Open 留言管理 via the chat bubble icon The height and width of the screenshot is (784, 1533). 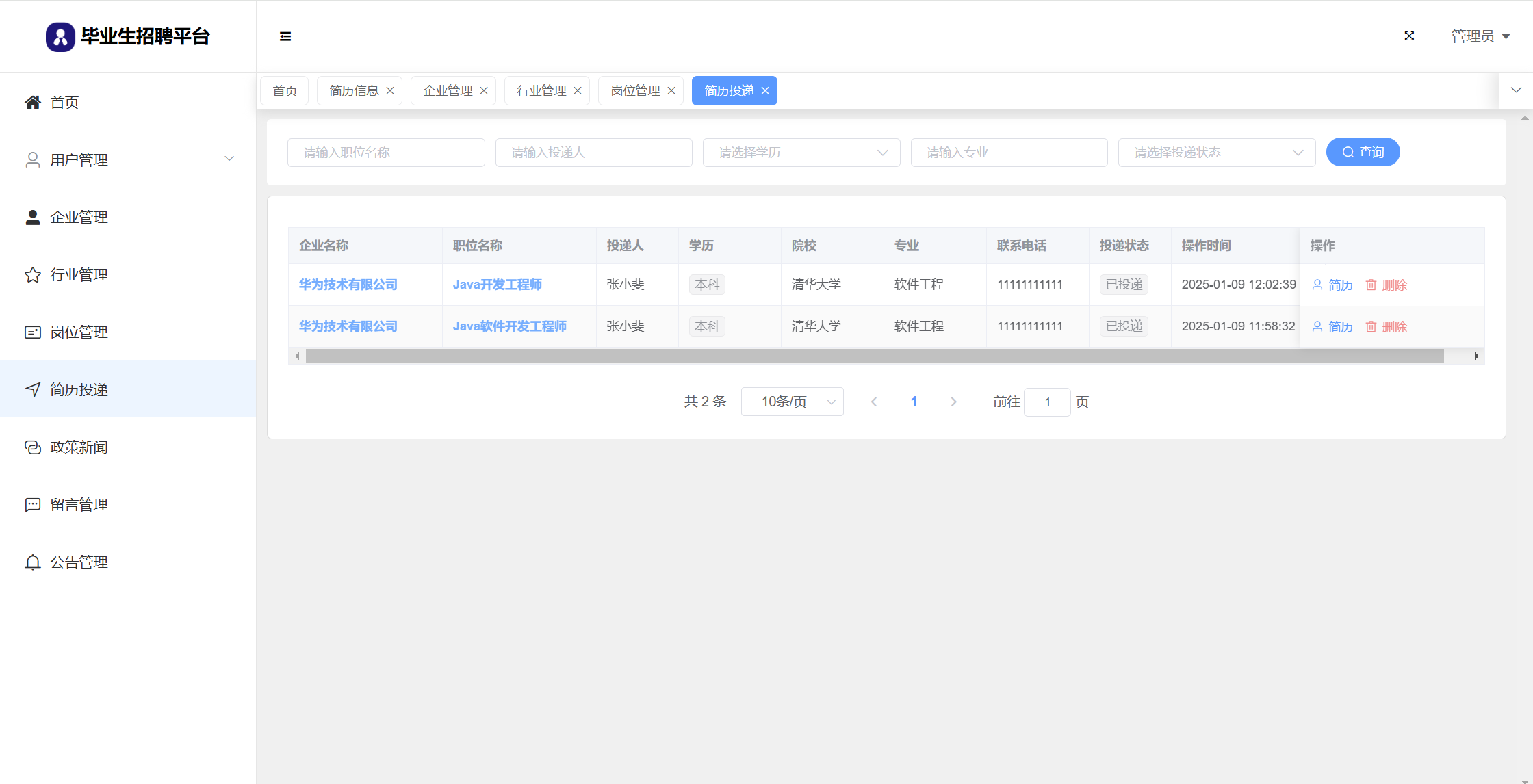[32, 505]
